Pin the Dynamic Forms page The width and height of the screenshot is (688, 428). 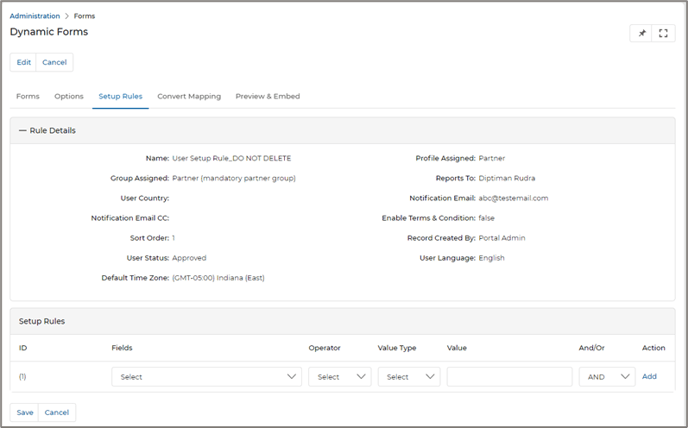pyautogui.click(x=642, y=33)
